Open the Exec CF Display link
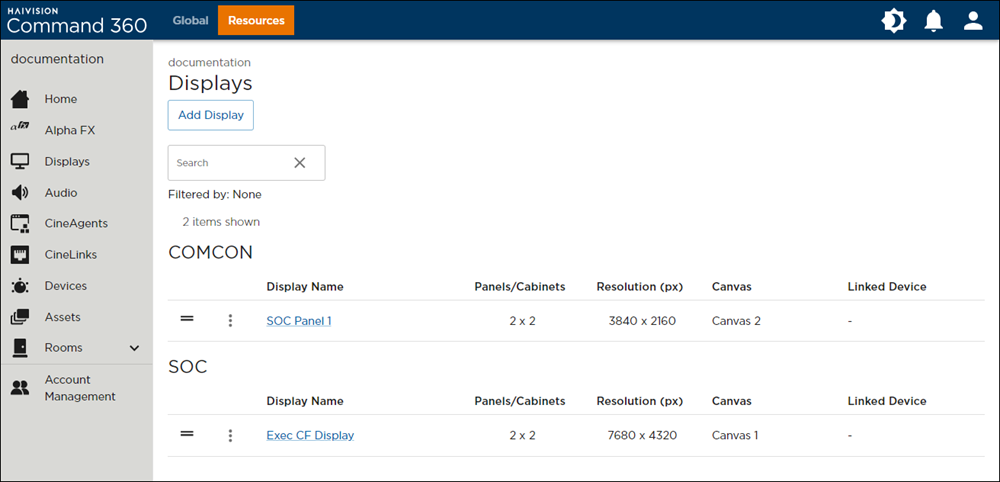 [310, 436]
